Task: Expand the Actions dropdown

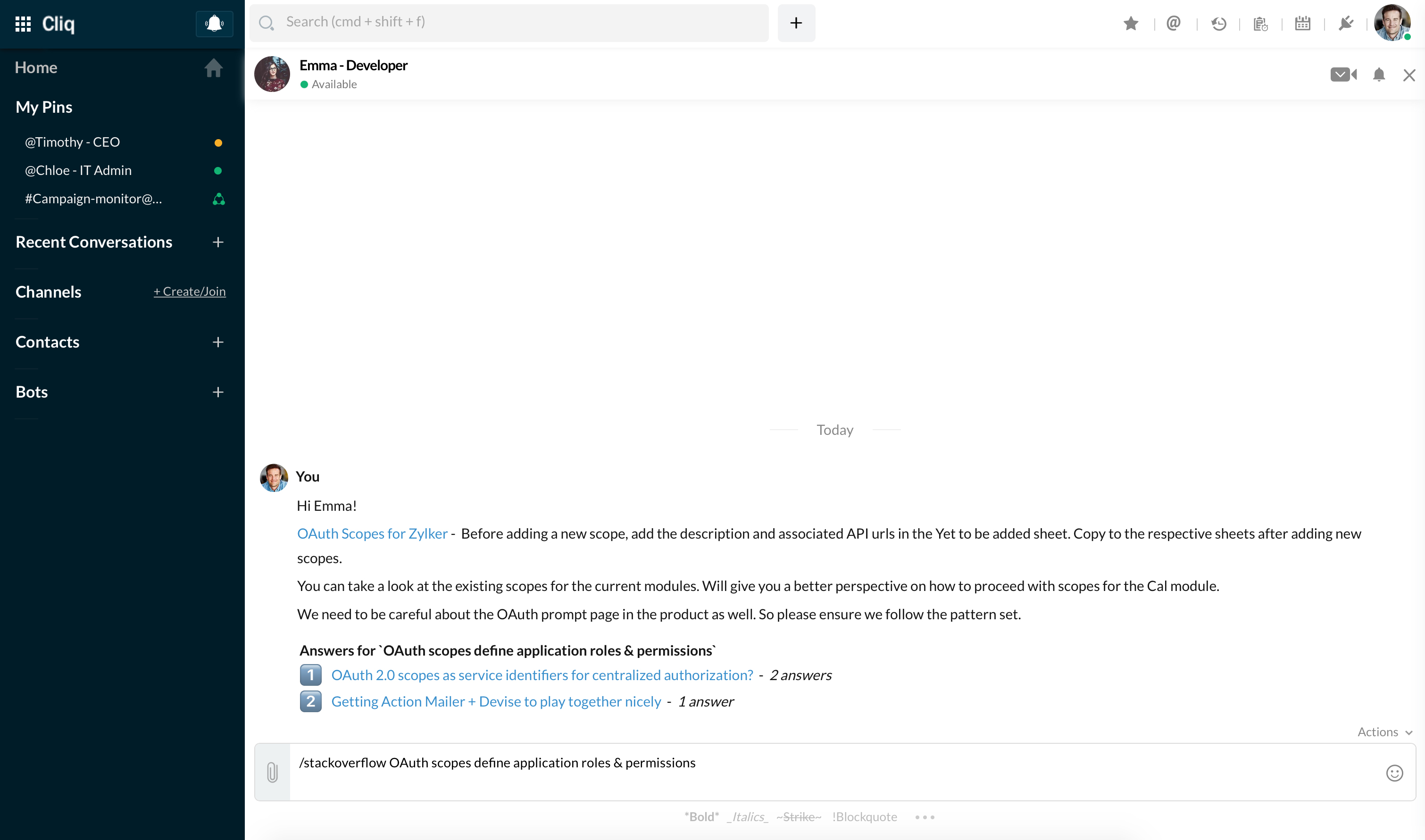Action: pyautogui.click(x=1385, y=732)
